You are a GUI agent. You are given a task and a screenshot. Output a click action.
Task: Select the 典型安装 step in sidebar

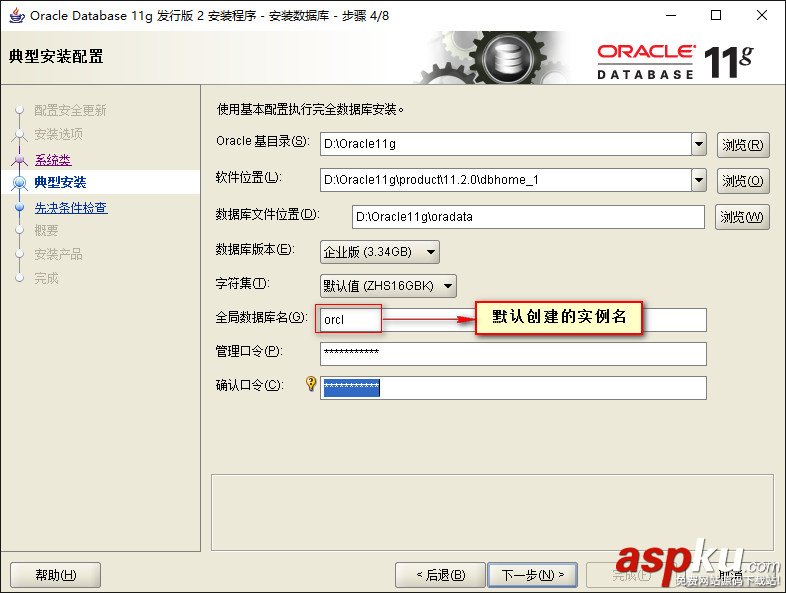click(60, 182)
